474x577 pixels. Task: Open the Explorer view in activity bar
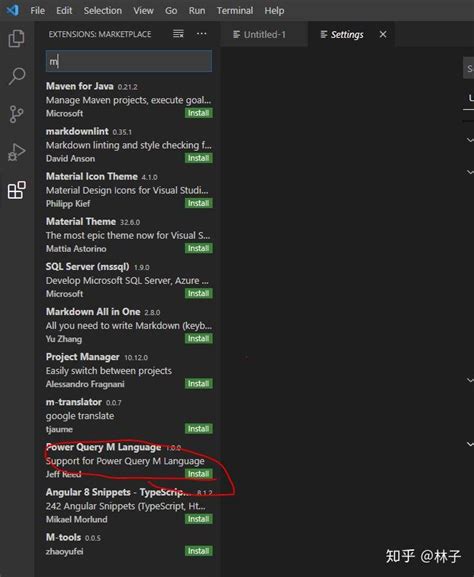click(17, 38)
